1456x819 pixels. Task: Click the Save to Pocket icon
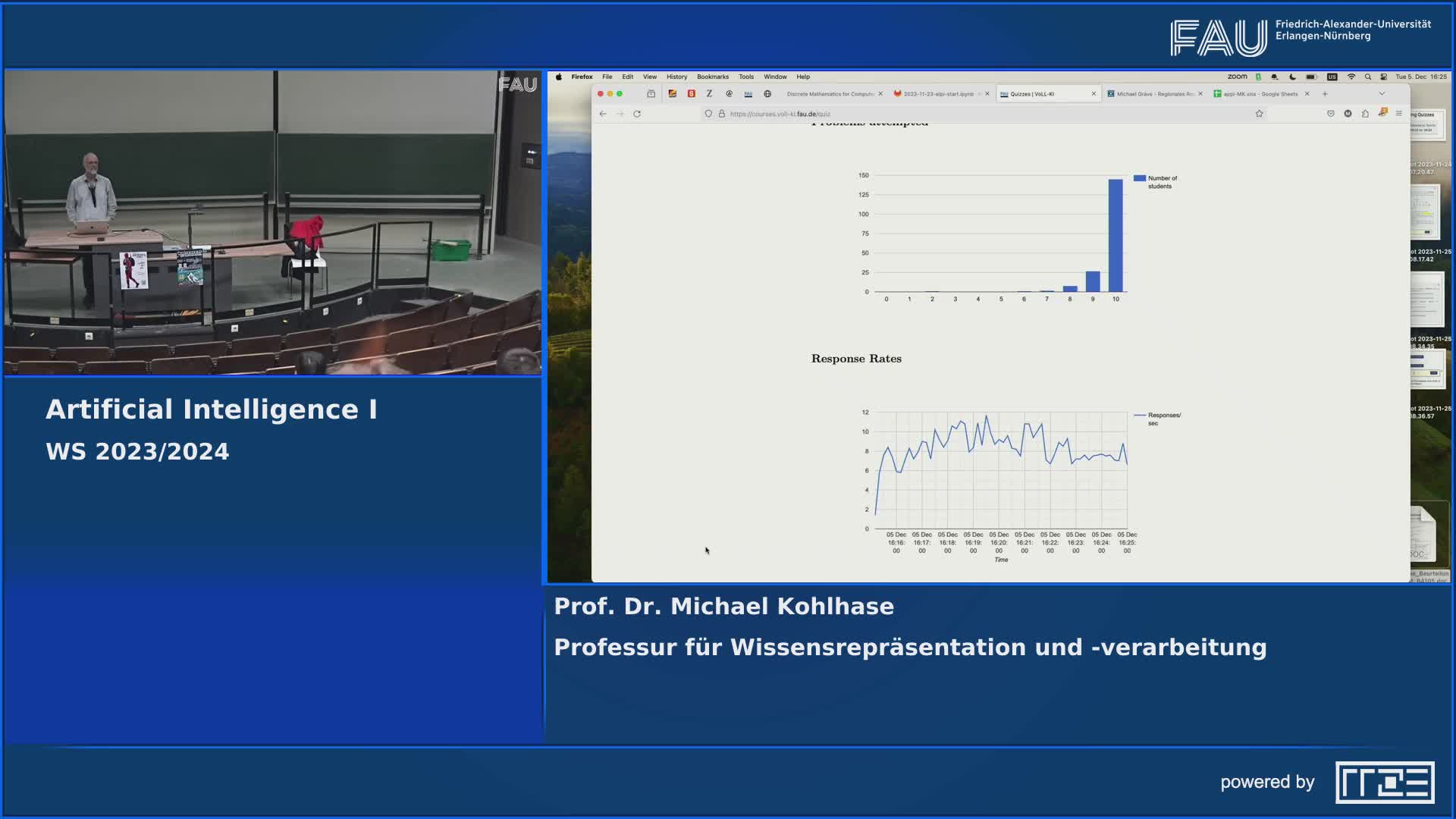coord(1330,114)
